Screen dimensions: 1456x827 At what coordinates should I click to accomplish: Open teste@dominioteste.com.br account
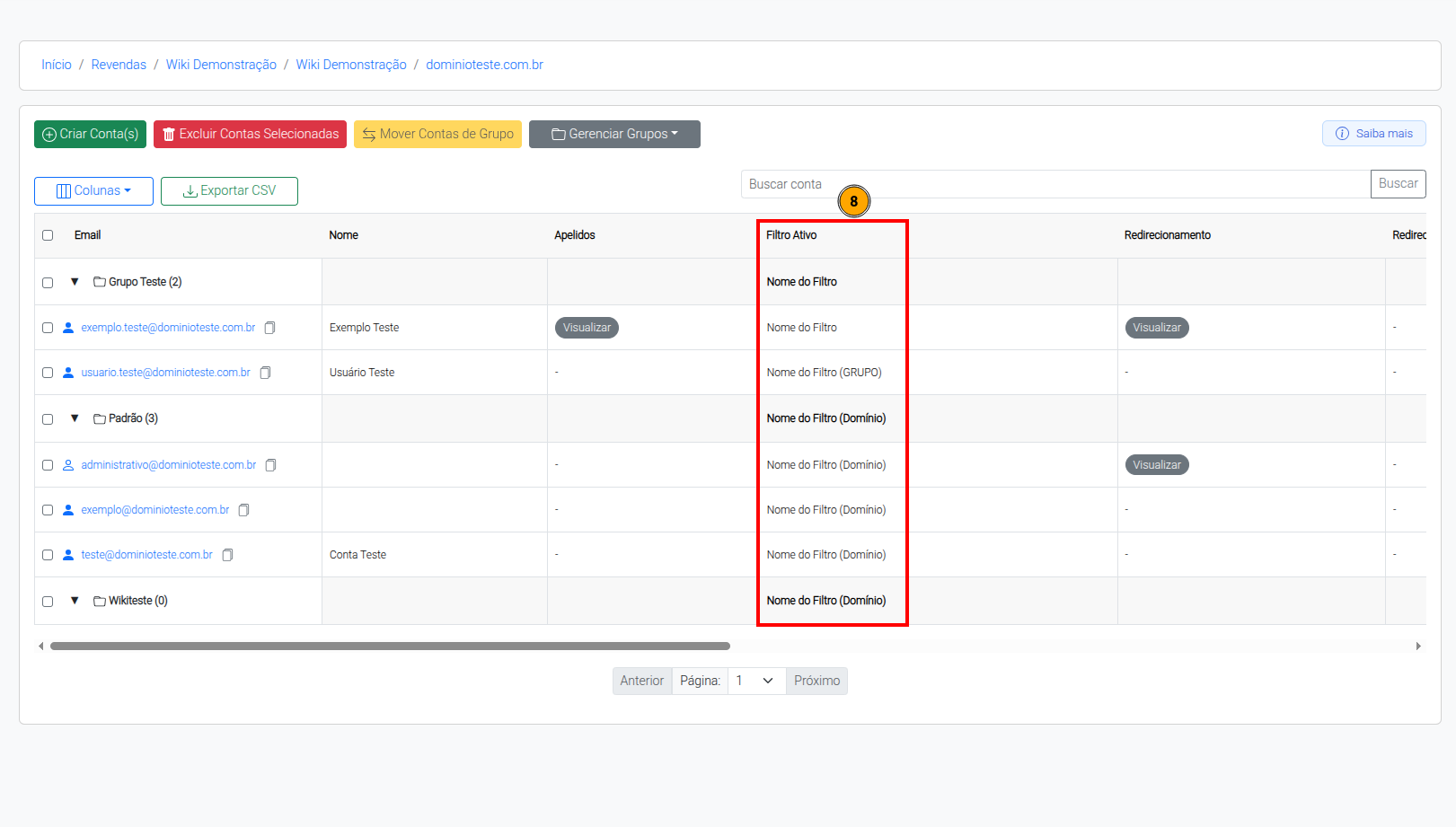(146, 555)
